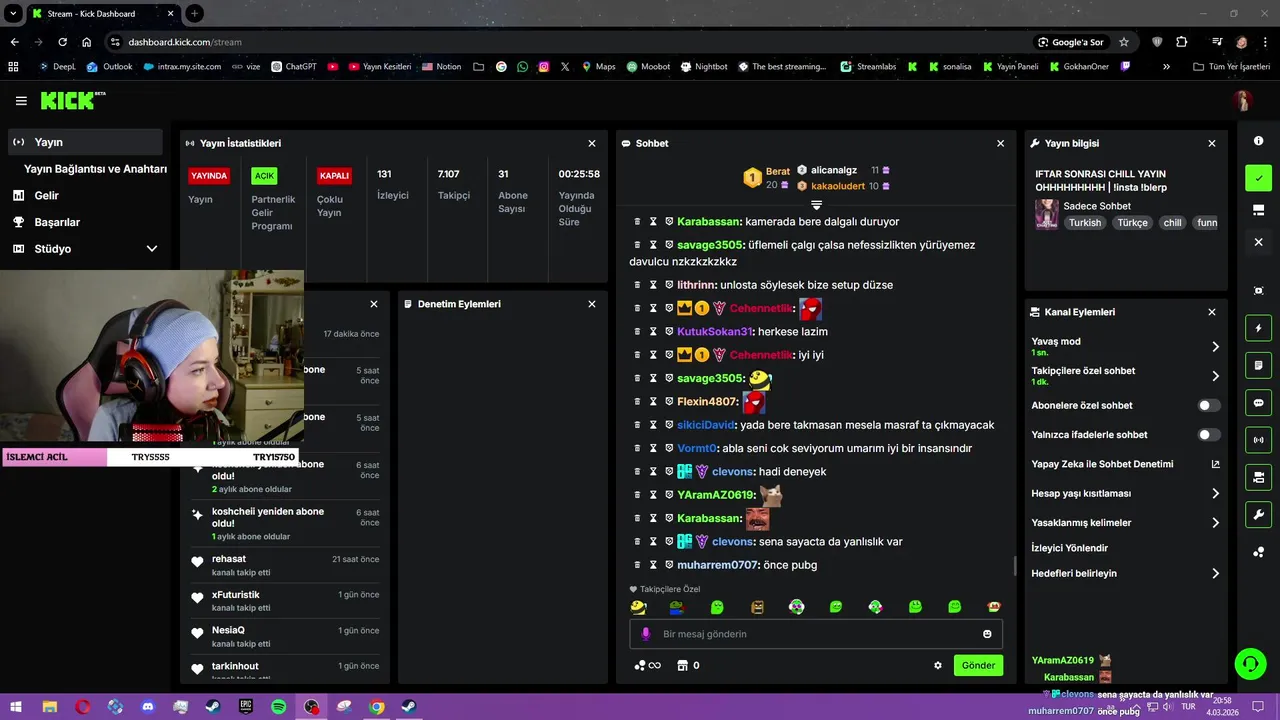
Task: Click the microphone icon in message box
Action: point(645,634)
